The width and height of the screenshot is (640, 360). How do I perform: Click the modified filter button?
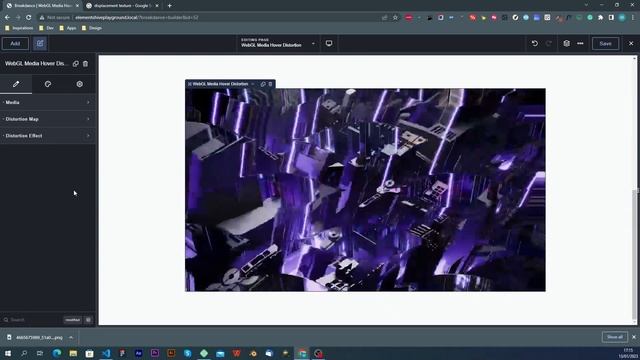[73, 320]
